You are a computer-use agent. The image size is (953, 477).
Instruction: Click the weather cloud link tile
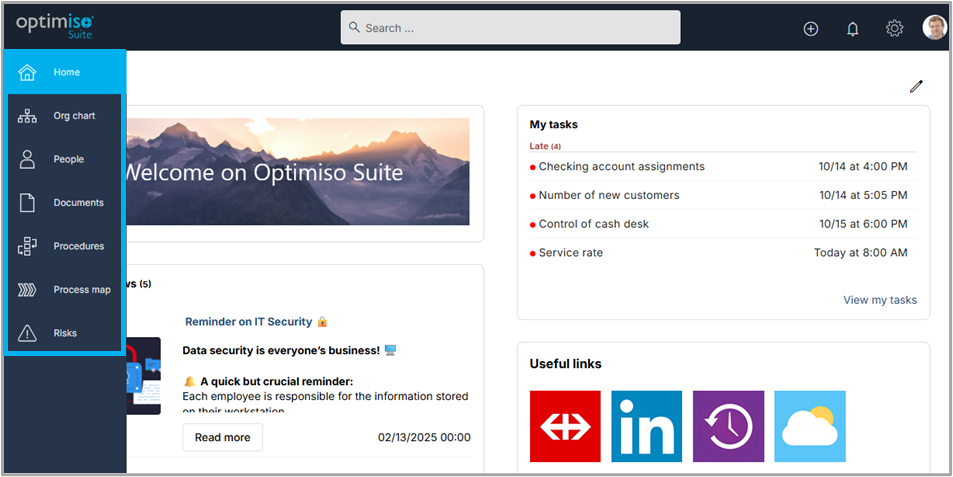809,426
